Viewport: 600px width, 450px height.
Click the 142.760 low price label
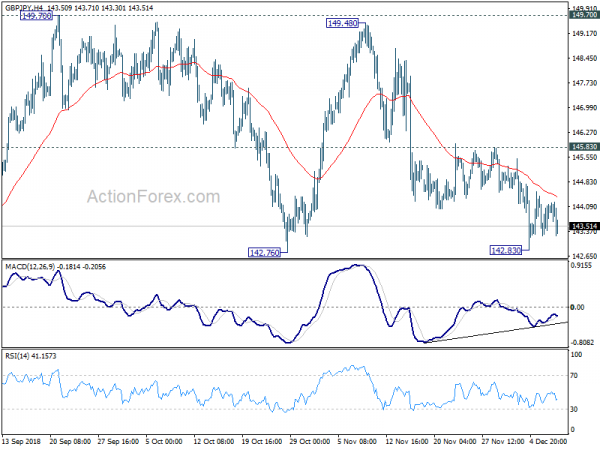tap(264, 253)
